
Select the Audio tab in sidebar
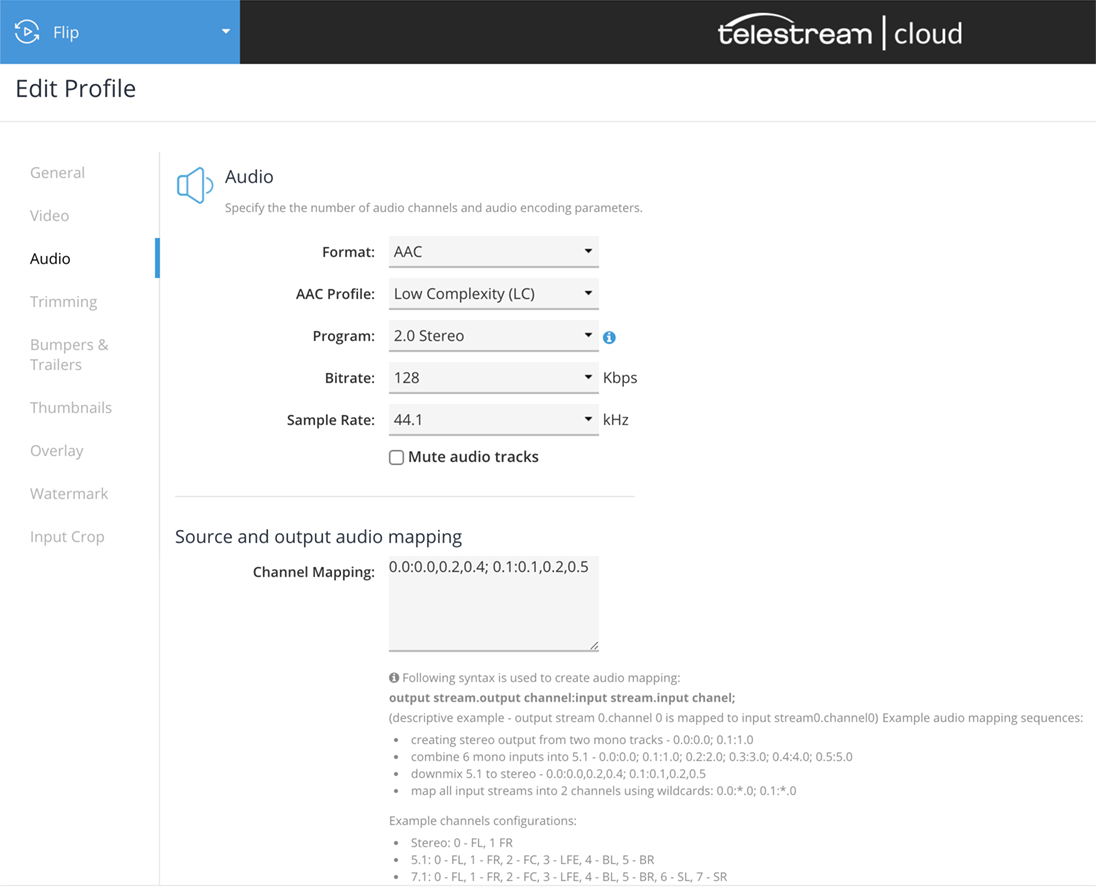click(50, 259)
